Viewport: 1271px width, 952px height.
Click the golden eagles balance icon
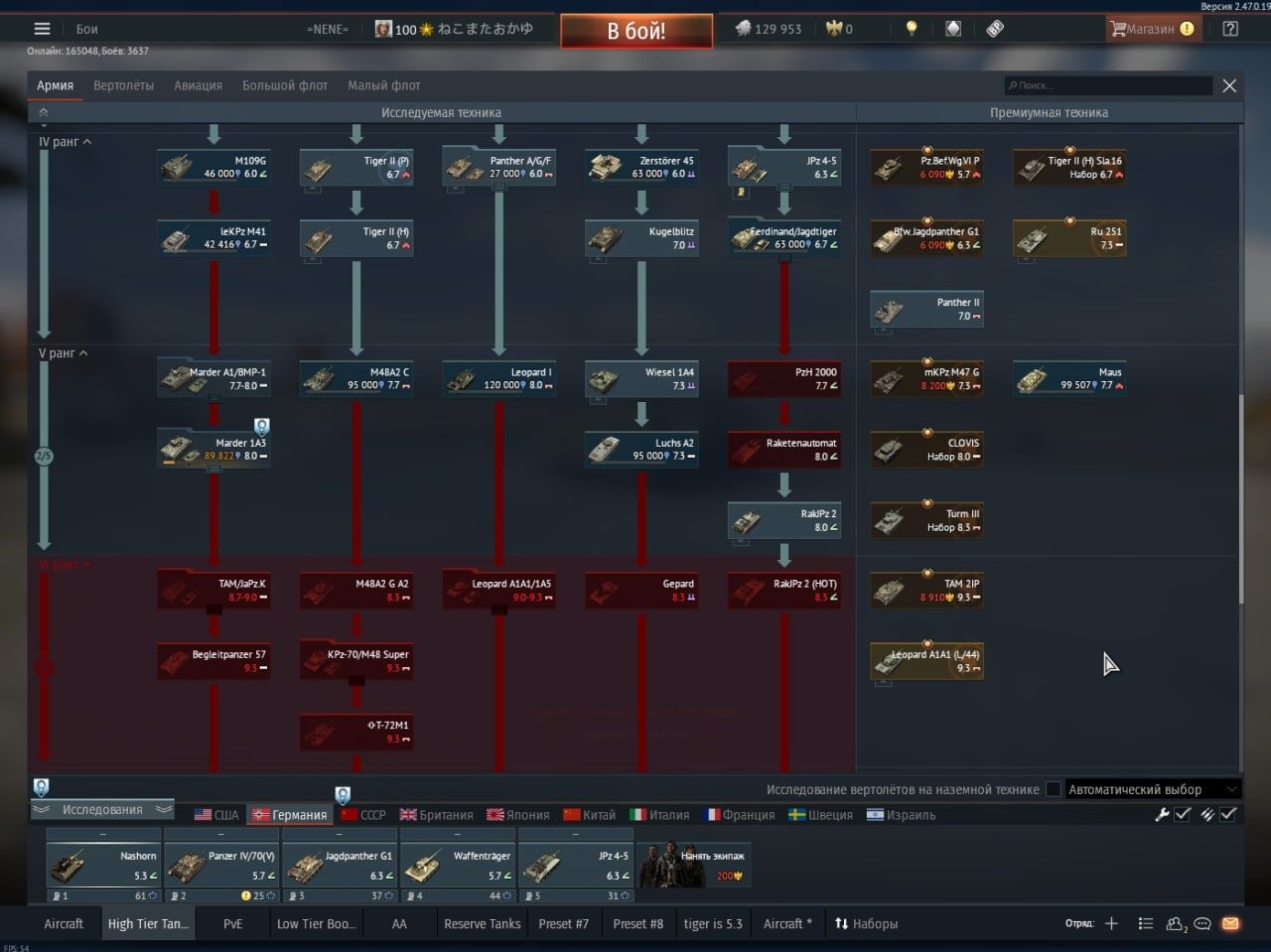(834, 29)
